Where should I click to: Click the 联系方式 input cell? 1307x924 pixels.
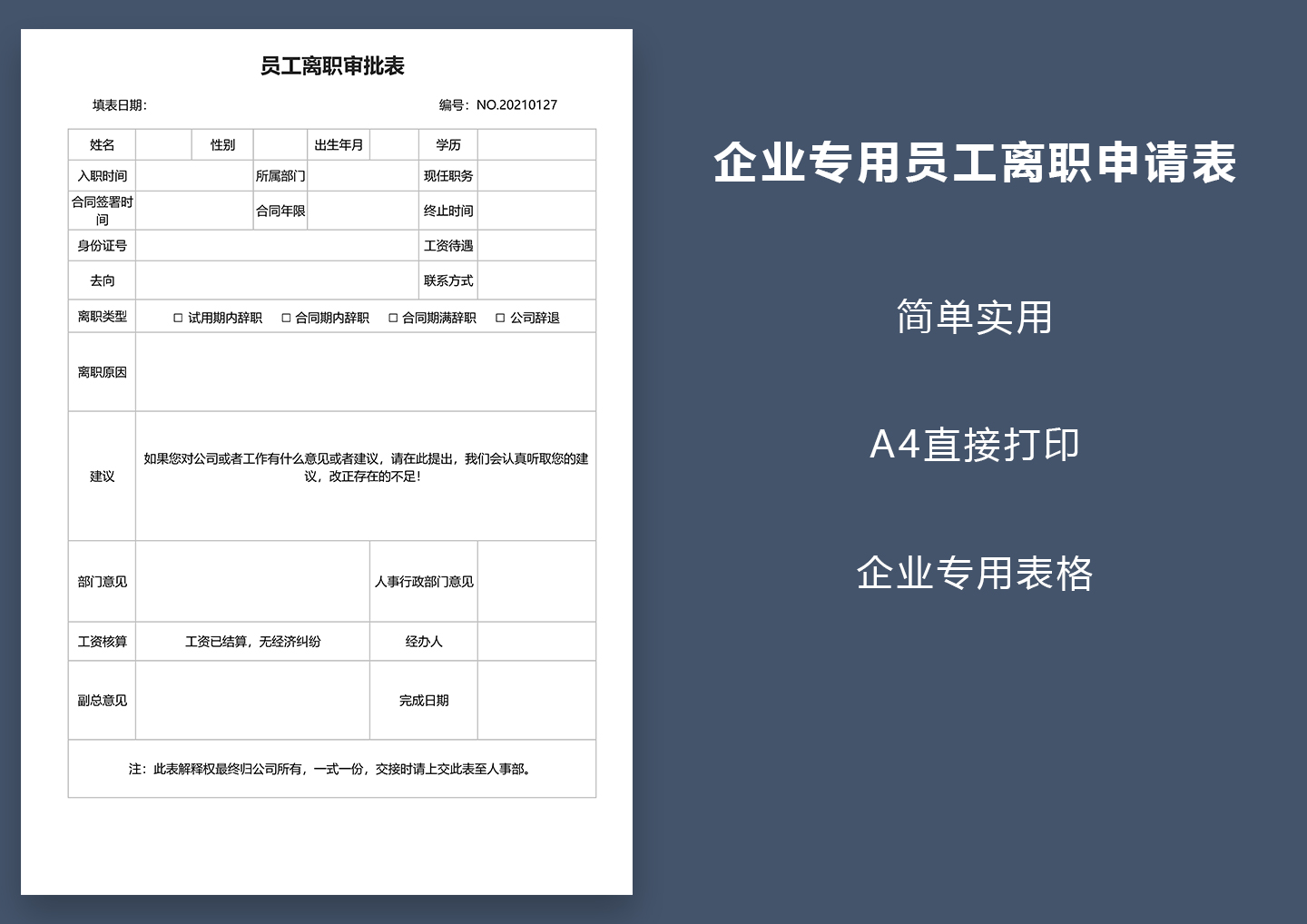[537, 280]
